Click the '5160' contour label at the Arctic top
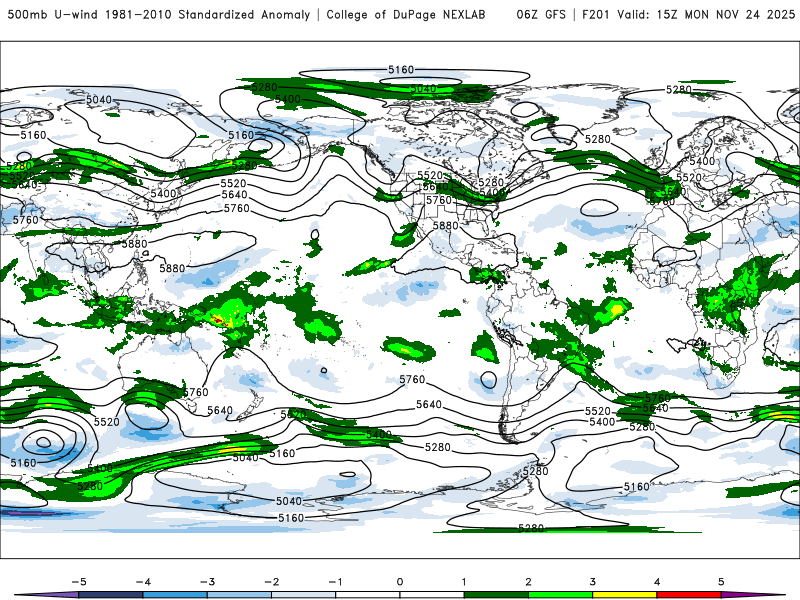The width and height of the screenshot is (800, 600). pos(401,70)
